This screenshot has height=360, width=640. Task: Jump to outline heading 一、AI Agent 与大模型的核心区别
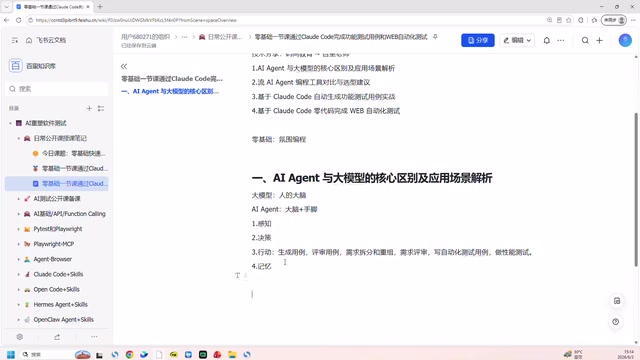pyautogui.click(x=170, y=91)
